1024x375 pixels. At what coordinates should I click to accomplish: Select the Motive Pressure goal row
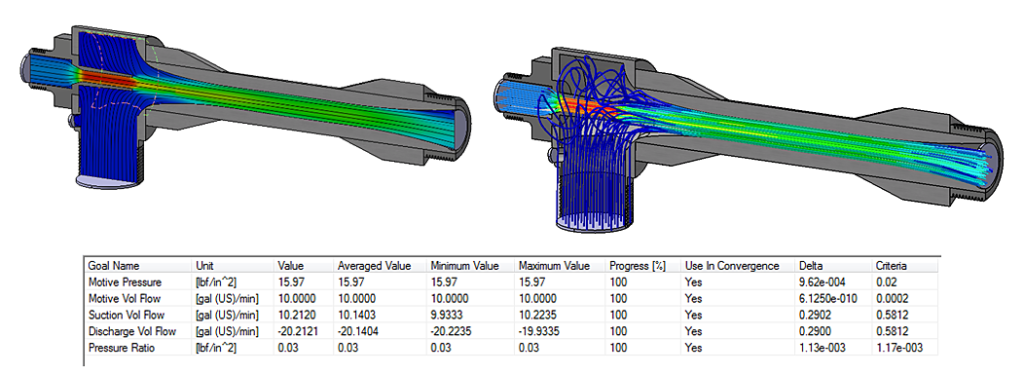click(512, 282)
